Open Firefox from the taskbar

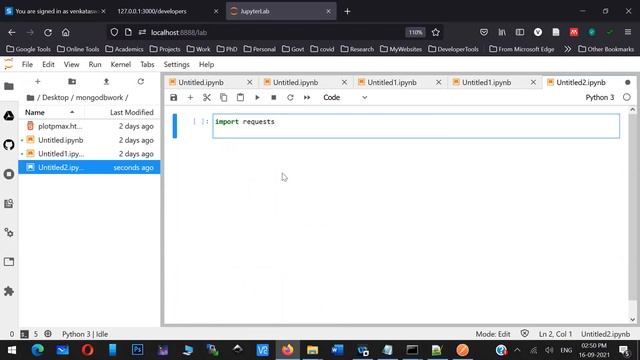[287, 350]
